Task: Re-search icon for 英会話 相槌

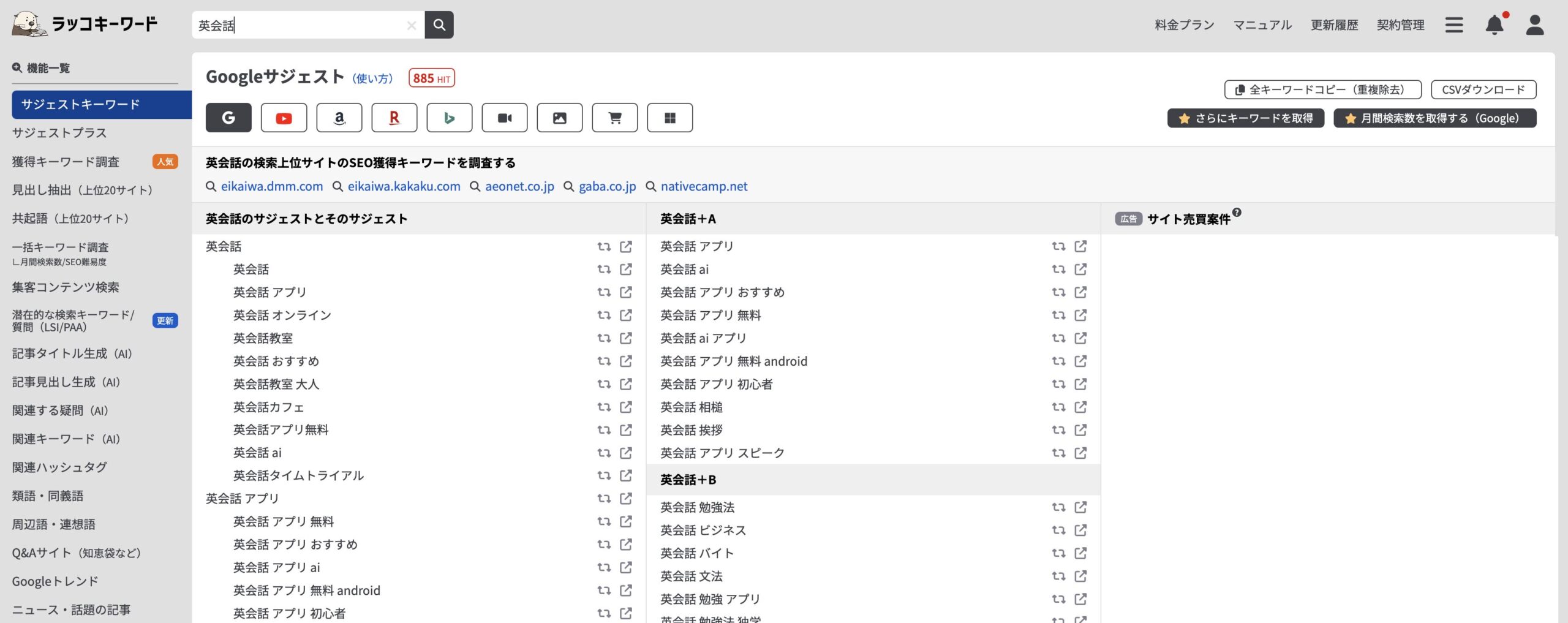Action: tap(1058, 407)
